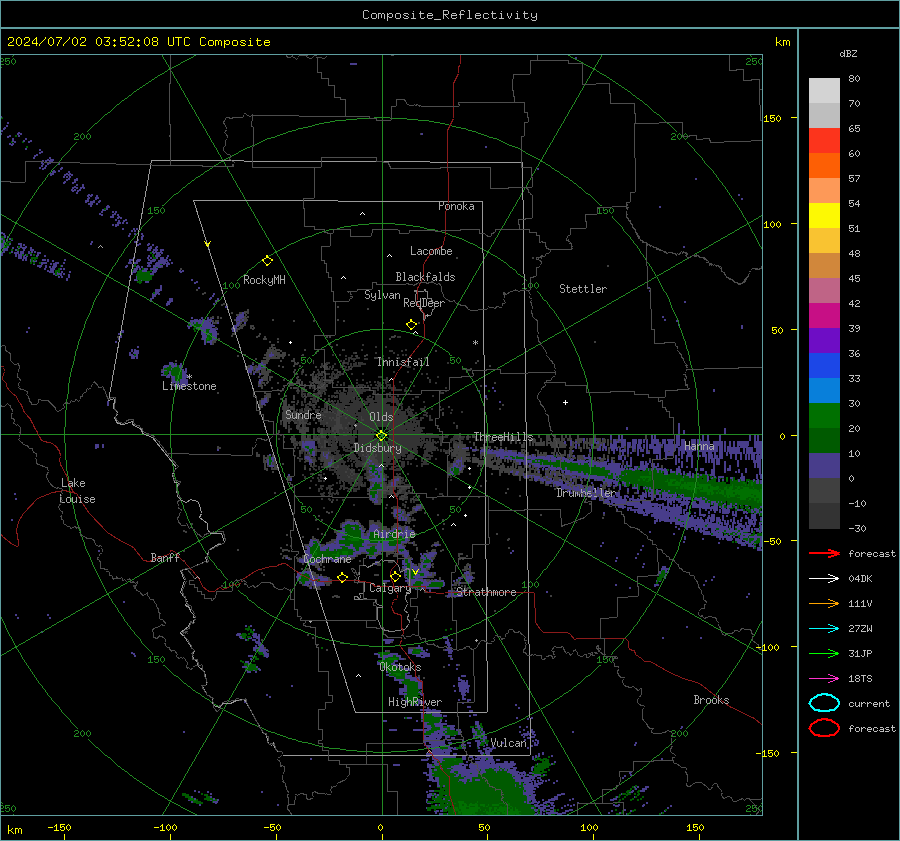
Task: Click the cyan 27ZW arrow icon
Action: [824, 629]
